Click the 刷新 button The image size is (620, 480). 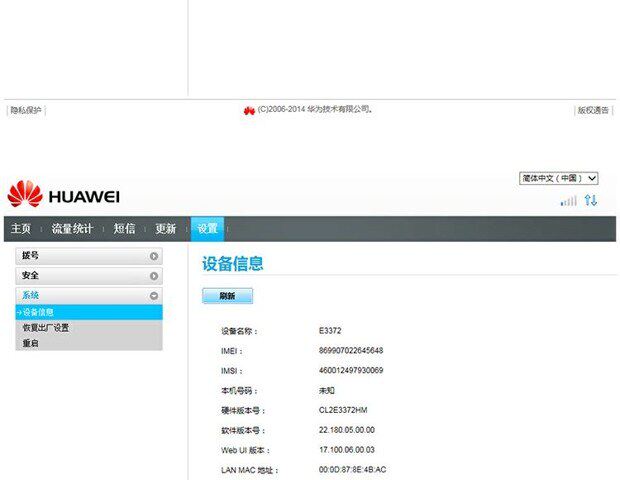pos(227,296)
